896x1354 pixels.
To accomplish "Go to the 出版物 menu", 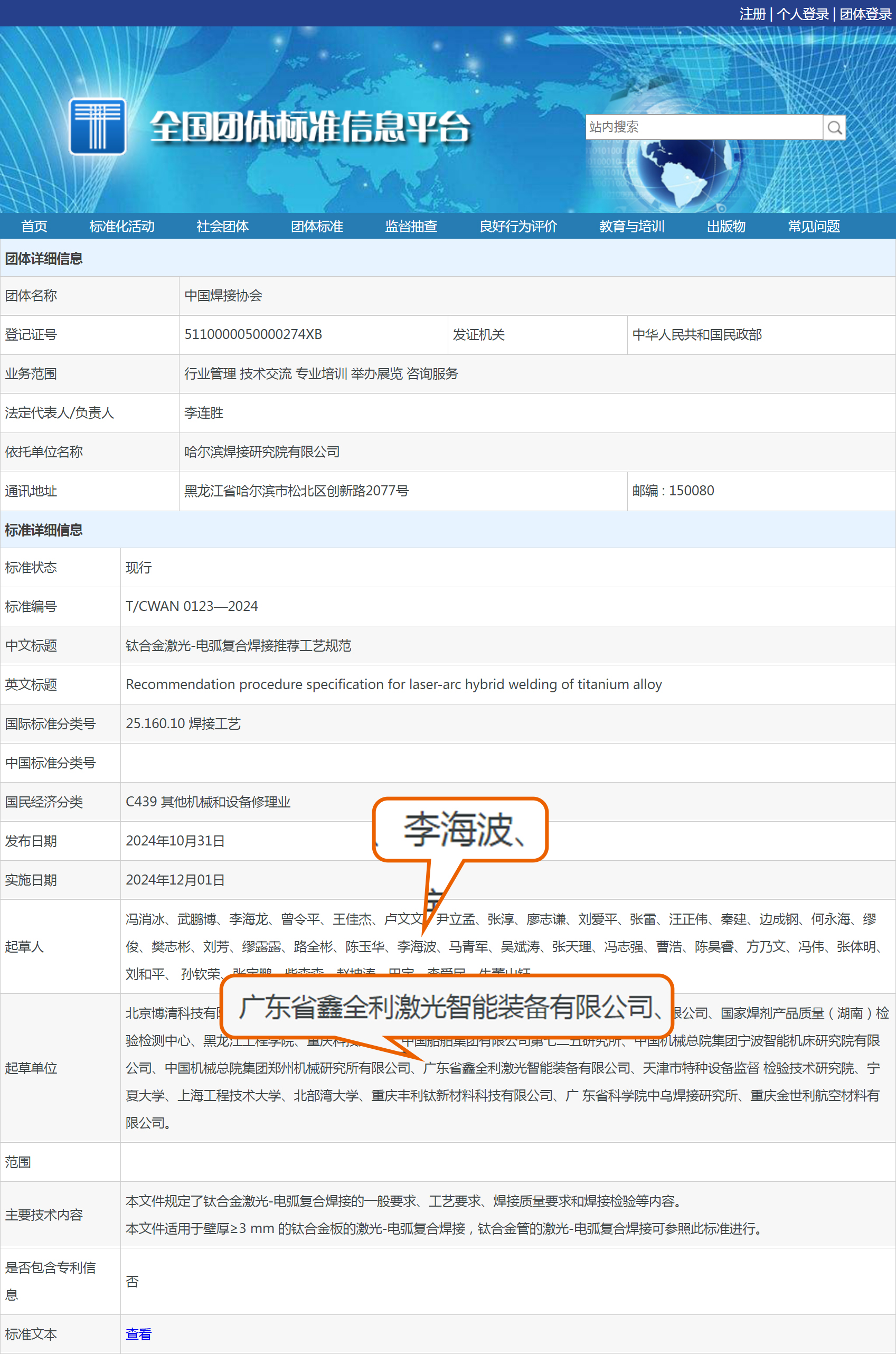I will [x=725, y=227].
